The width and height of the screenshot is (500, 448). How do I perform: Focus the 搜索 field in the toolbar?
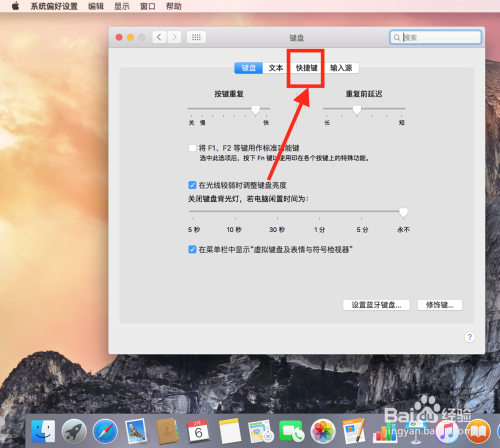pyautogui.click(x=435, y=37)
